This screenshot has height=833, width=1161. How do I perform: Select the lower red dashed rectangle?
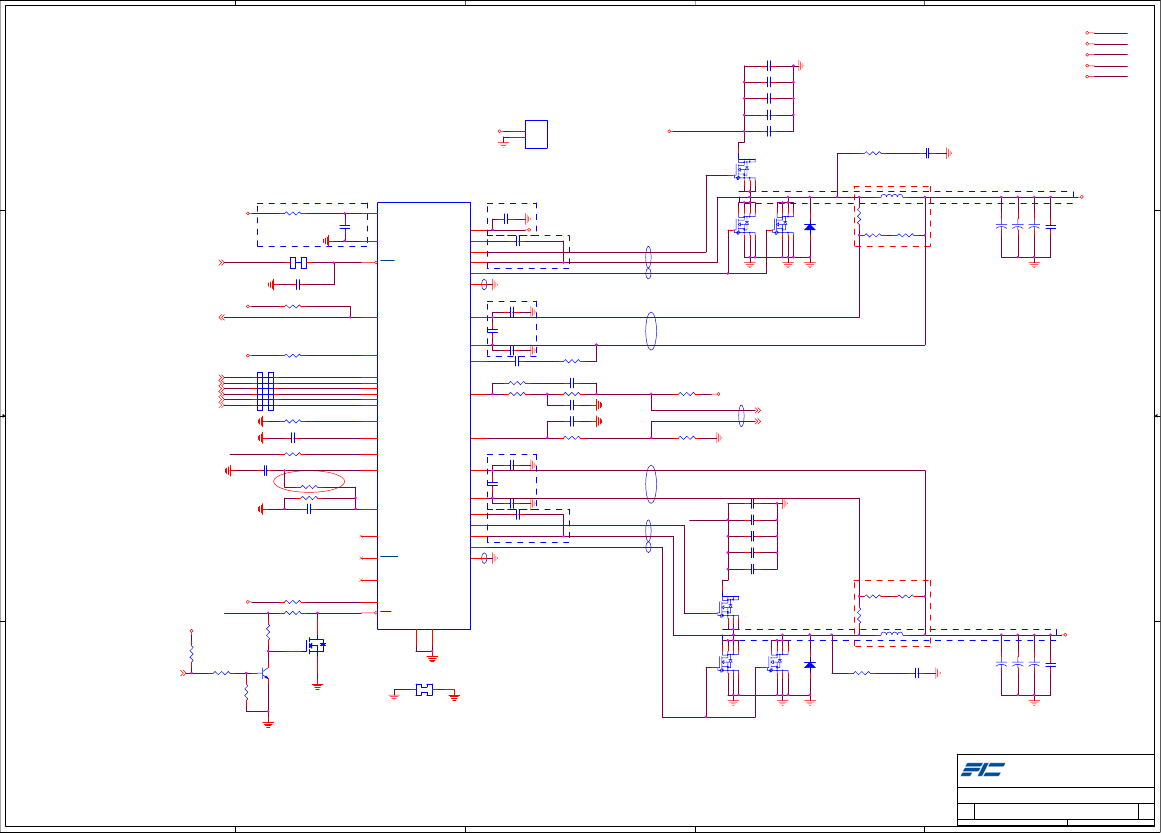(892, 613)
